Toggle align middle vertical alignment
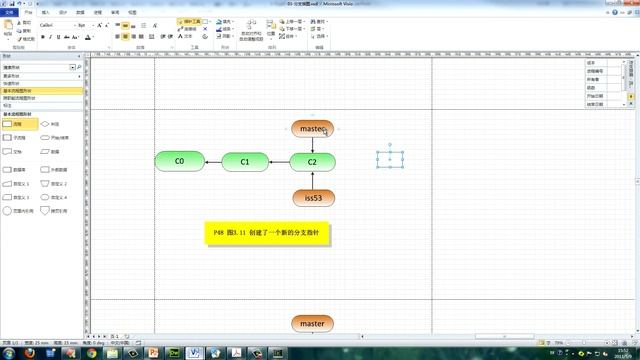This screenshot has width=640, height=360. pos(125,26)
